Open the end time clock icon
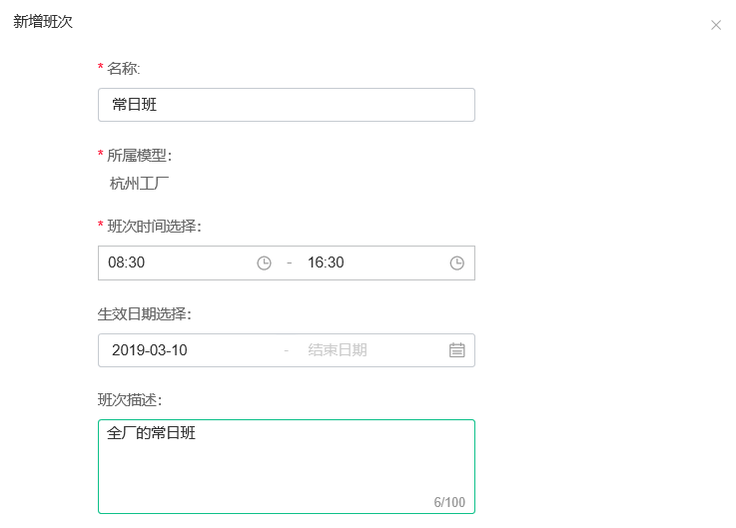 [x=457, y=263]
